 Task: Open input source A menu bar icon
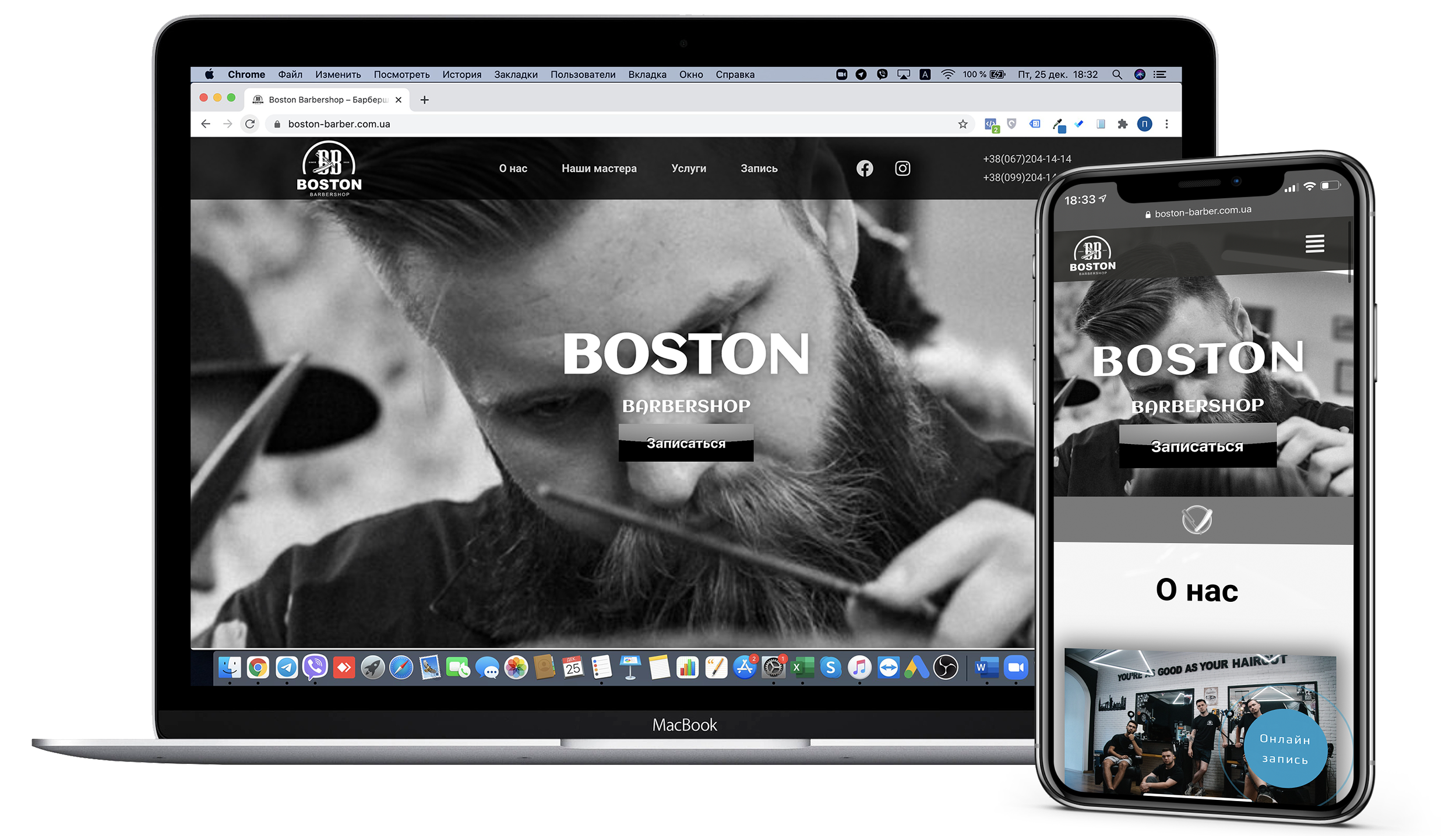point(925,75)
